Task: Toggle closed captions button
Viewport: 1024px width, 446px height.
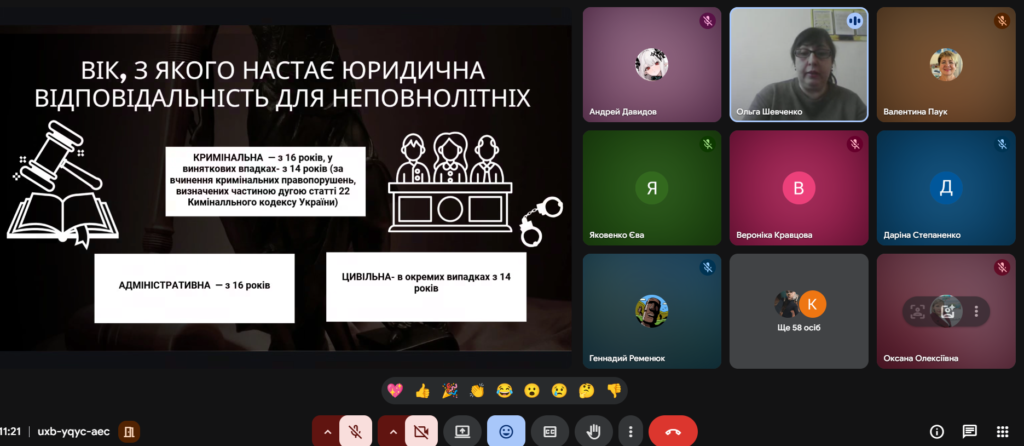Action: [550, 431]
